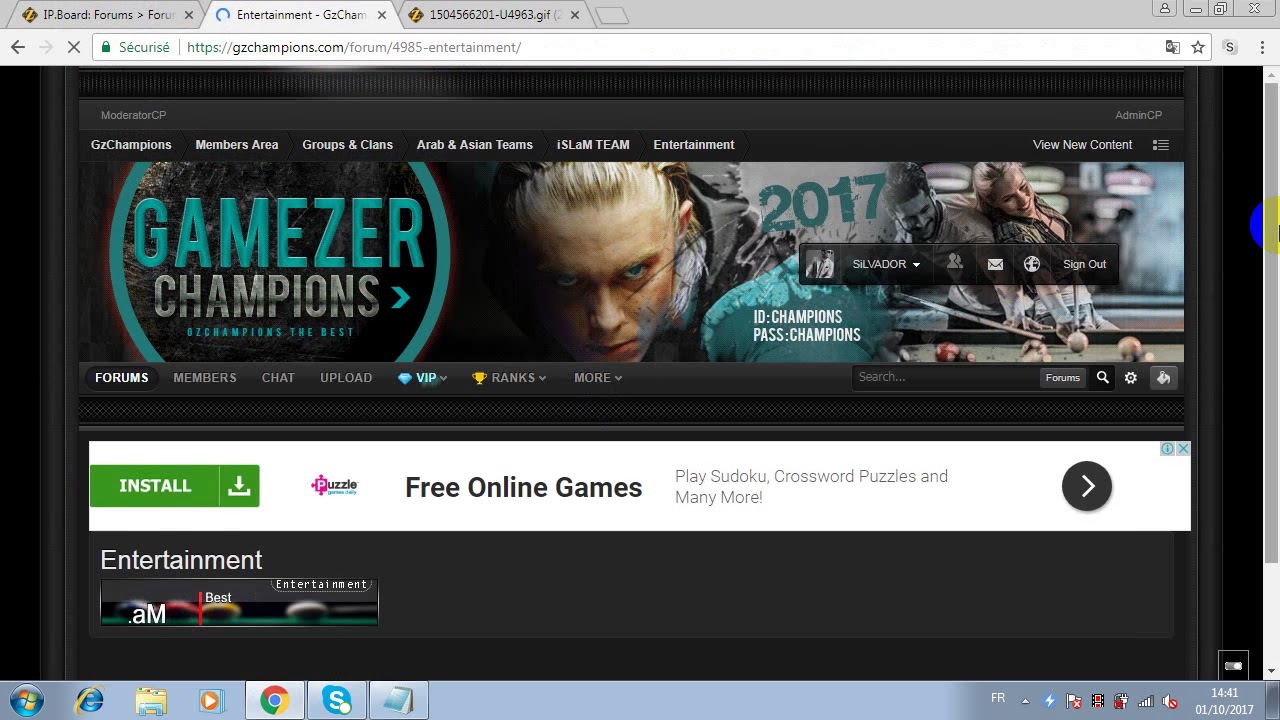
Task: Close the ad with the X icon
Action: click(1183, 448)
